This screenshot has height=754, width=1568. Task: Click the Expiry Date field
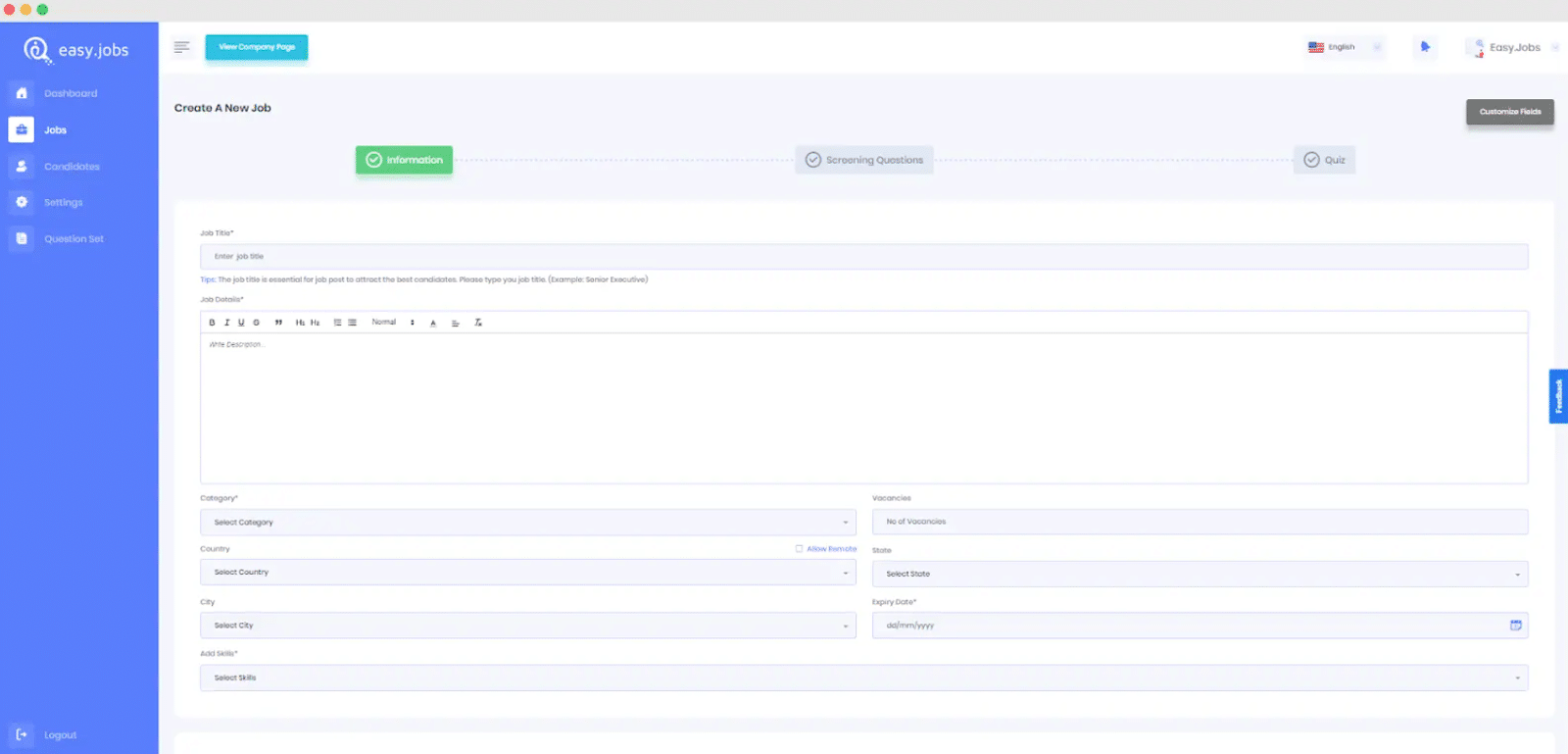(1200, 625)
